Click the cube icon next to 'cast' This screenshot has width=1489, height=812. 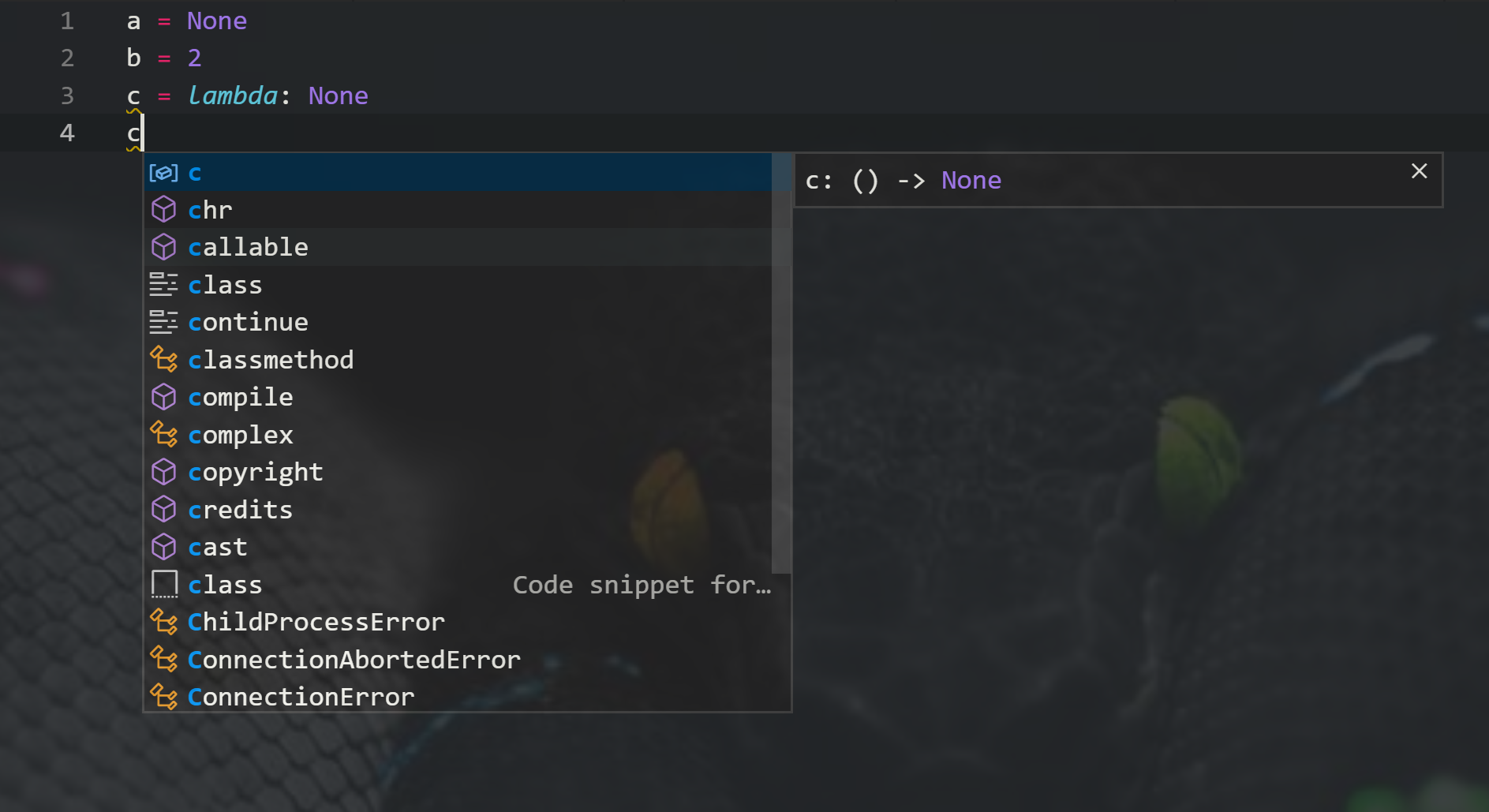[x=163, y=547]
